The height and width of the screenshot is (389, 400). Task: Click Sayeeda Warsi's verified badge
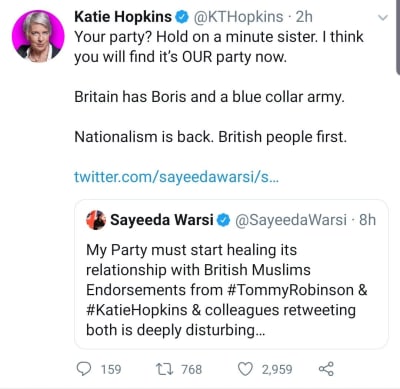[x=224, y=220]
